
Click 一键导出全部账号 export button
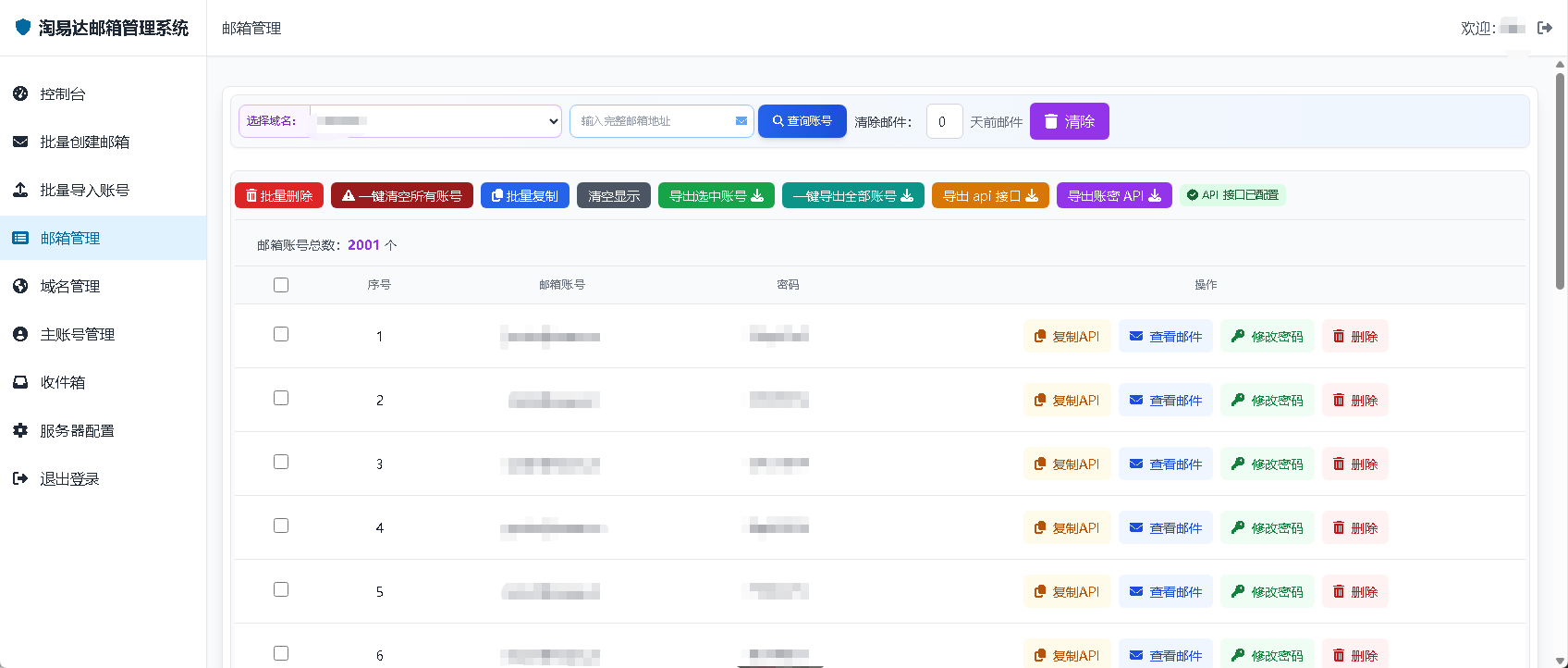click(852, 195)
